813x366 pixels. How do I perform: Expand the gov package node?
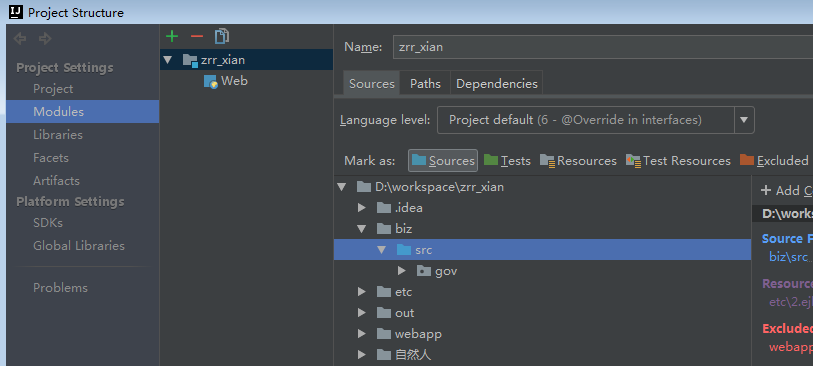coord(401,271)
